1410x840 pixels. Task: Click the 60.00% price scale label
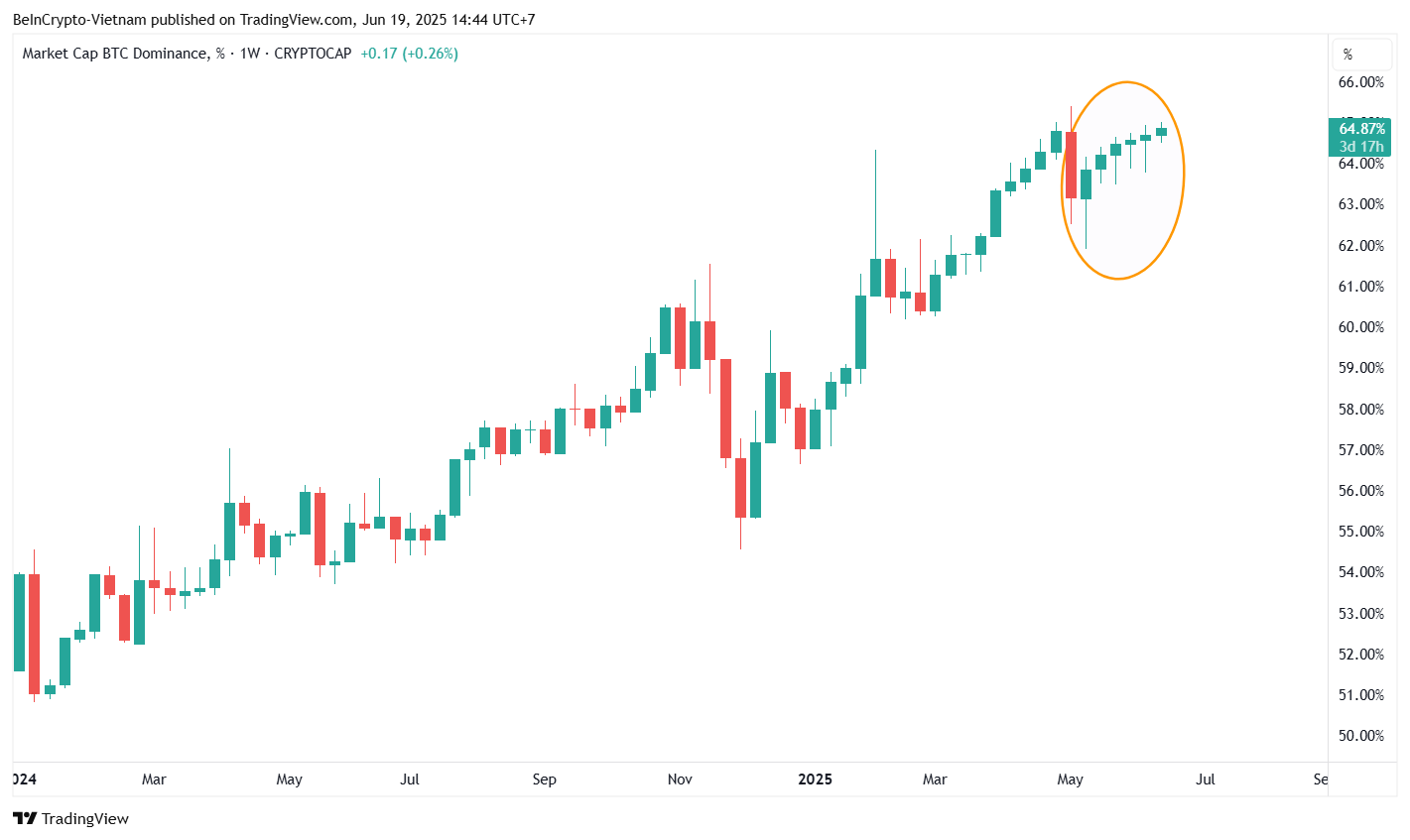click(x=1360, y=327)
